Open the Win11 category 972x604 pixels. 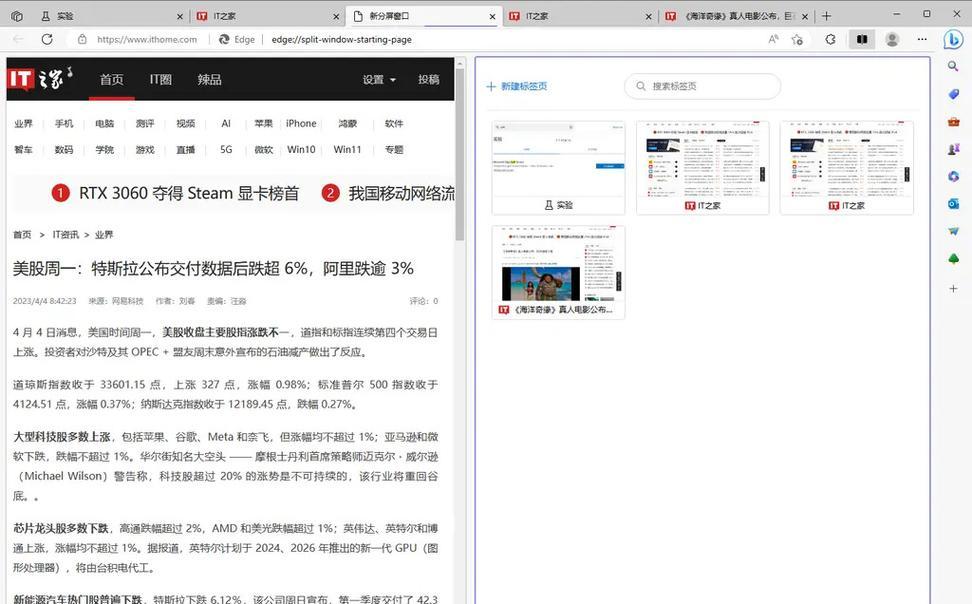pyautogui.click(x=347, y=149)
